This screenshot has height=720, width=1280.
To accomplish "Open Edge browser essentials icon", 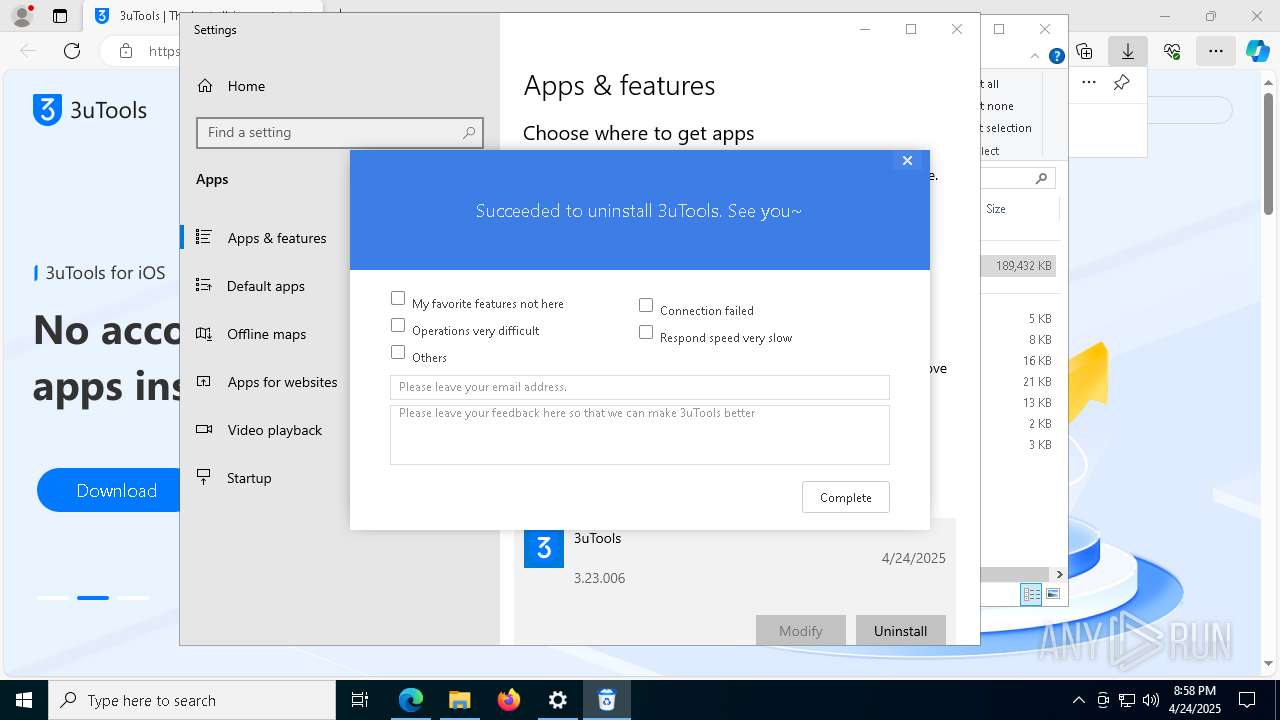I will 1172,51.
